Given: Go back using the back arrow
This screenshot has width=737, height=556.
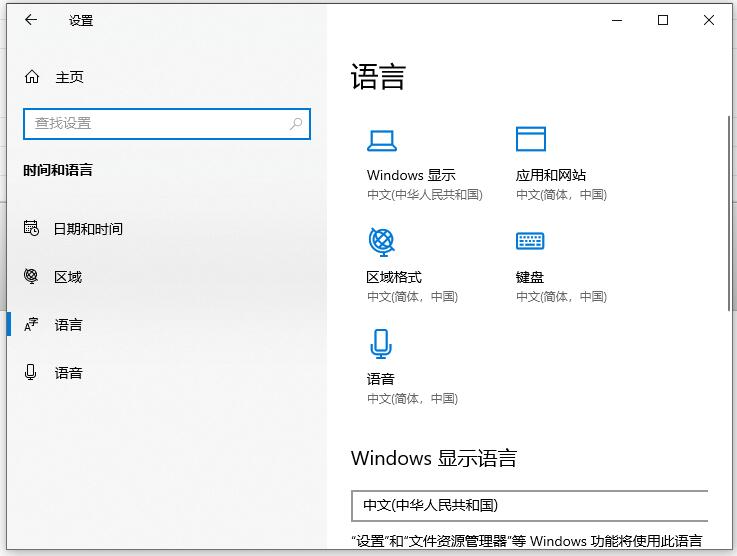Looking at the screenshot, I should coord(31,20).
